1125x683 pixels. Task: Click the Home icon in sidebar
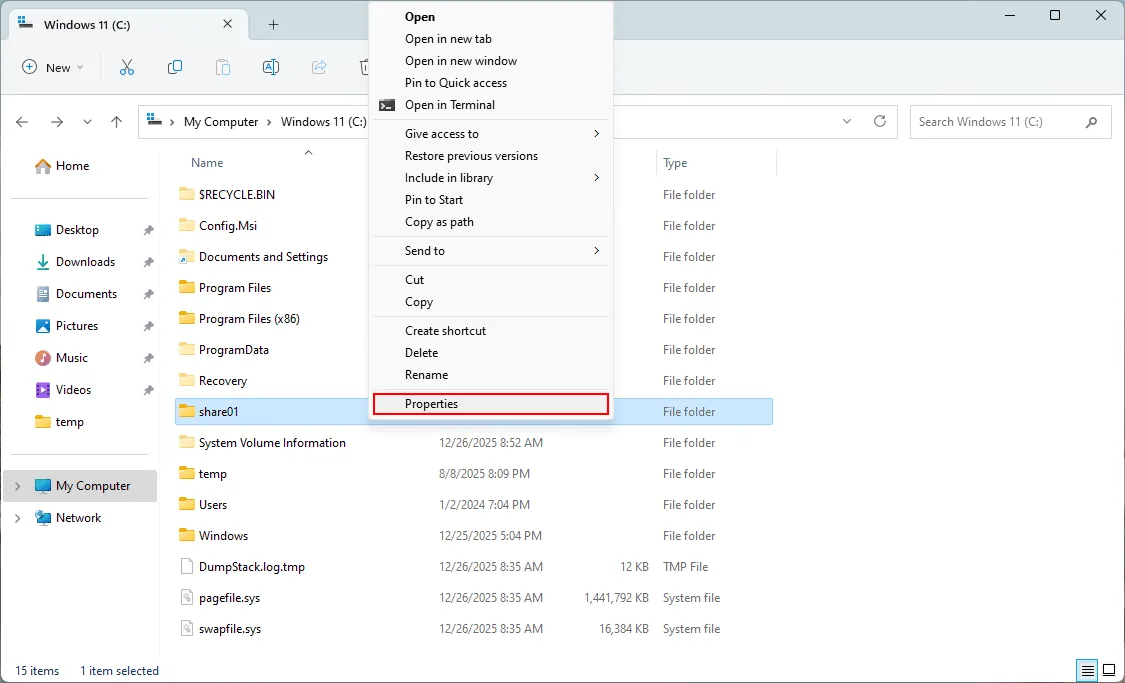pos(43,166)
